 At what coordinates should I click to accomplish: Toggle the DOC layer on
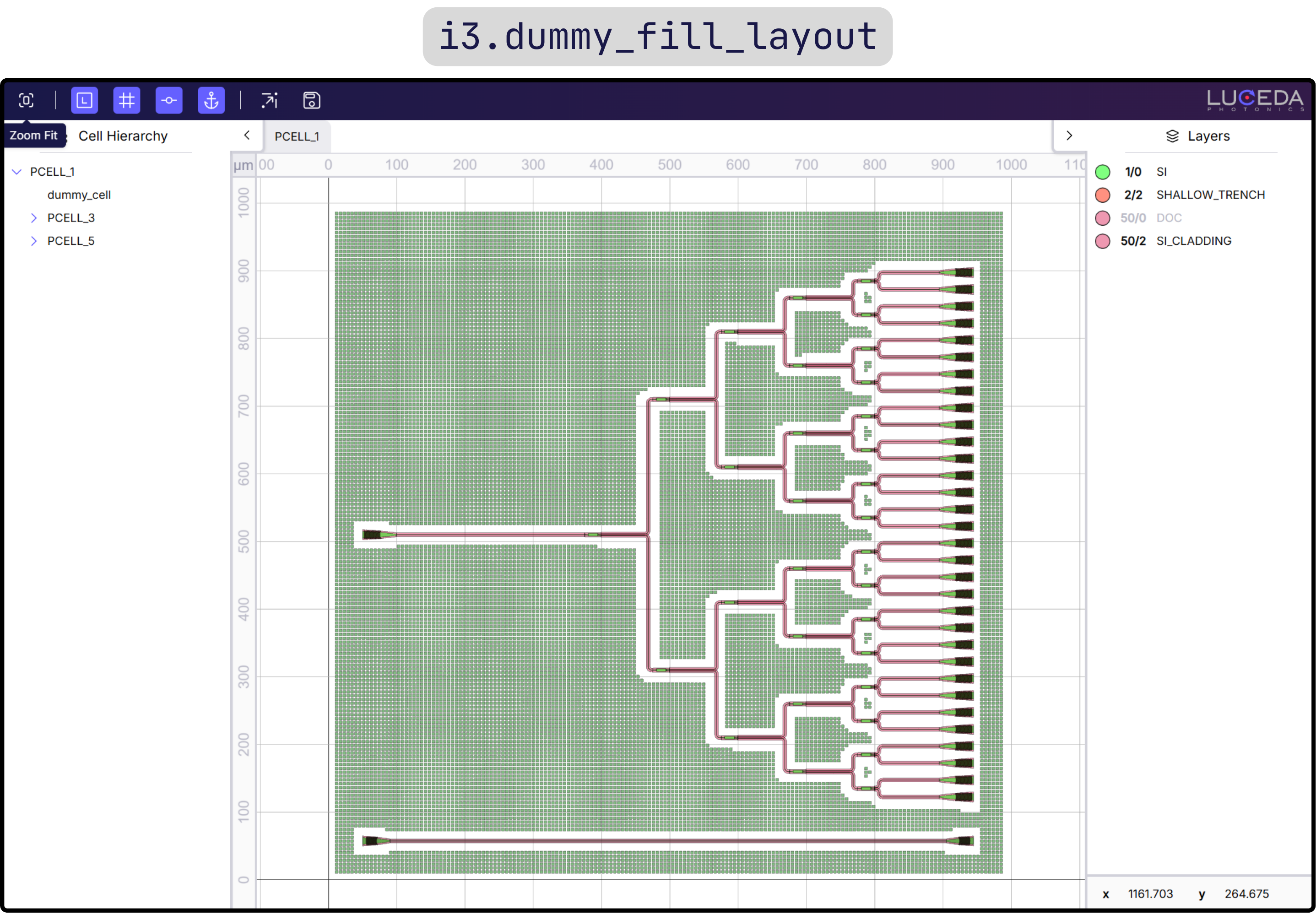1102,217
